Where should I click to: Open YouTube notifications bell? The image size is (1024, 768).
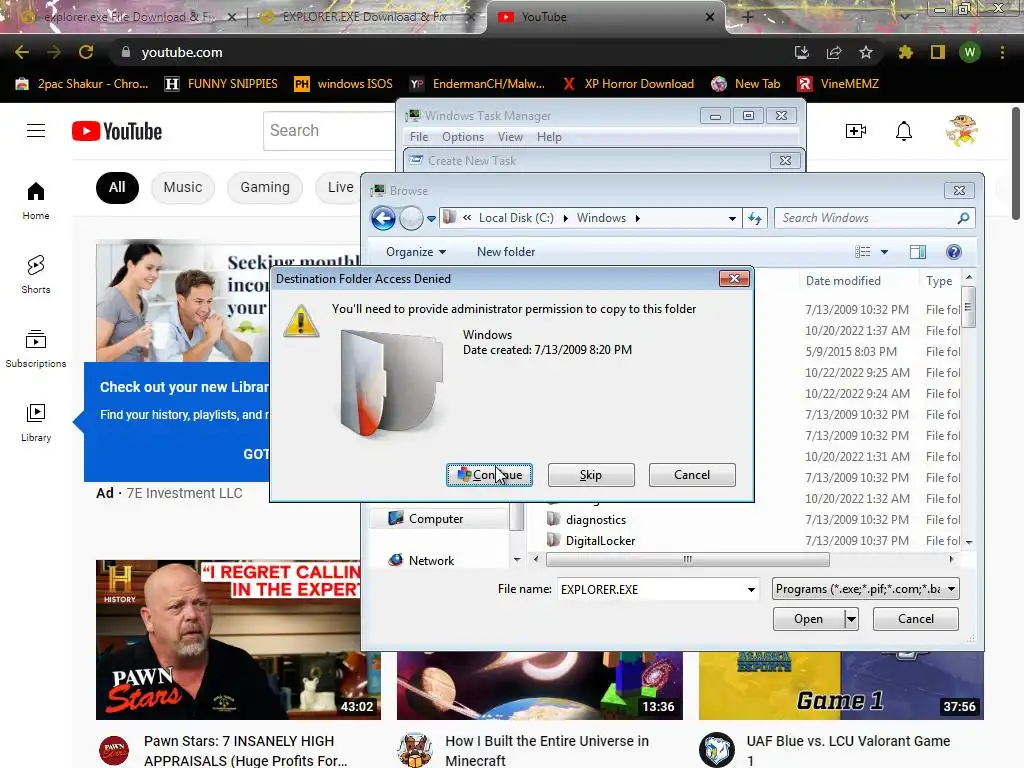click(x=904, y=131)
